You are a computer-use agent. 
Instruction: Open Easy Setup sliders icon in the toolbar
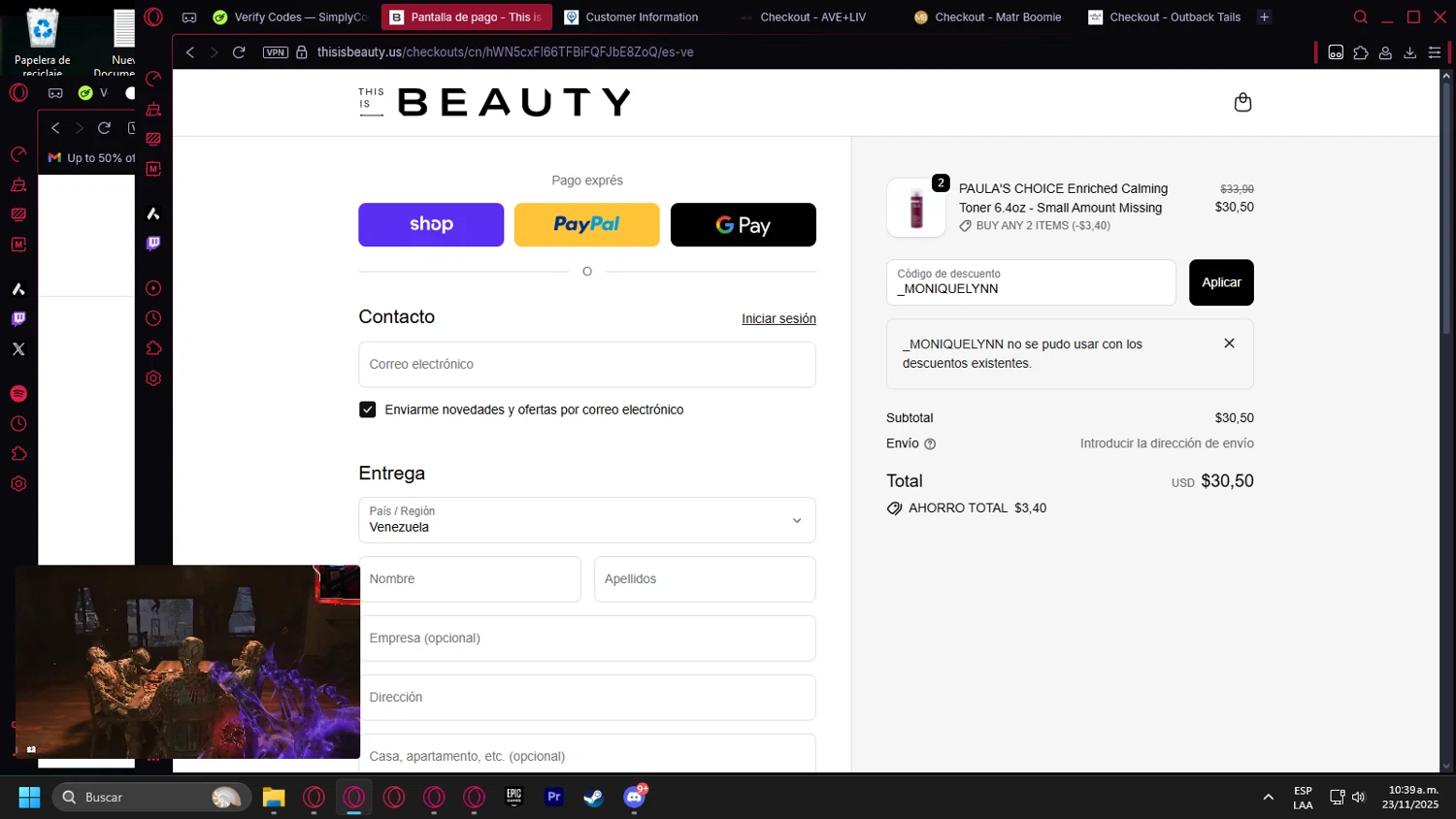(1435, 52)
